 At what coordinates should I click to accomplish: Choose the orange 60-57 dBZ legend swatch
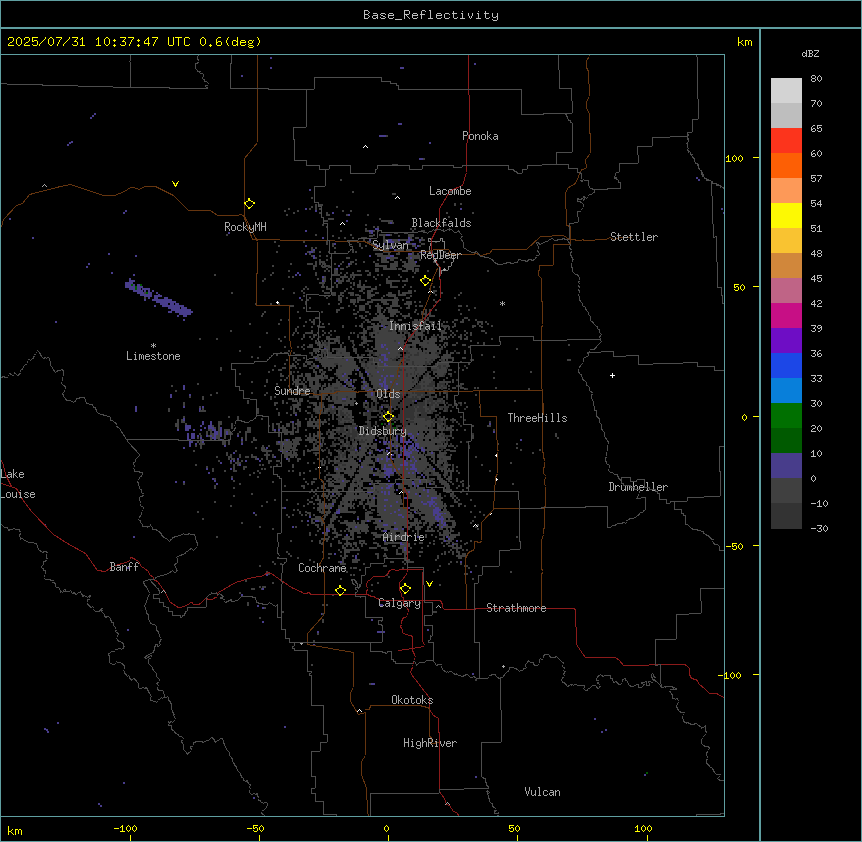[x=786, y=165]
